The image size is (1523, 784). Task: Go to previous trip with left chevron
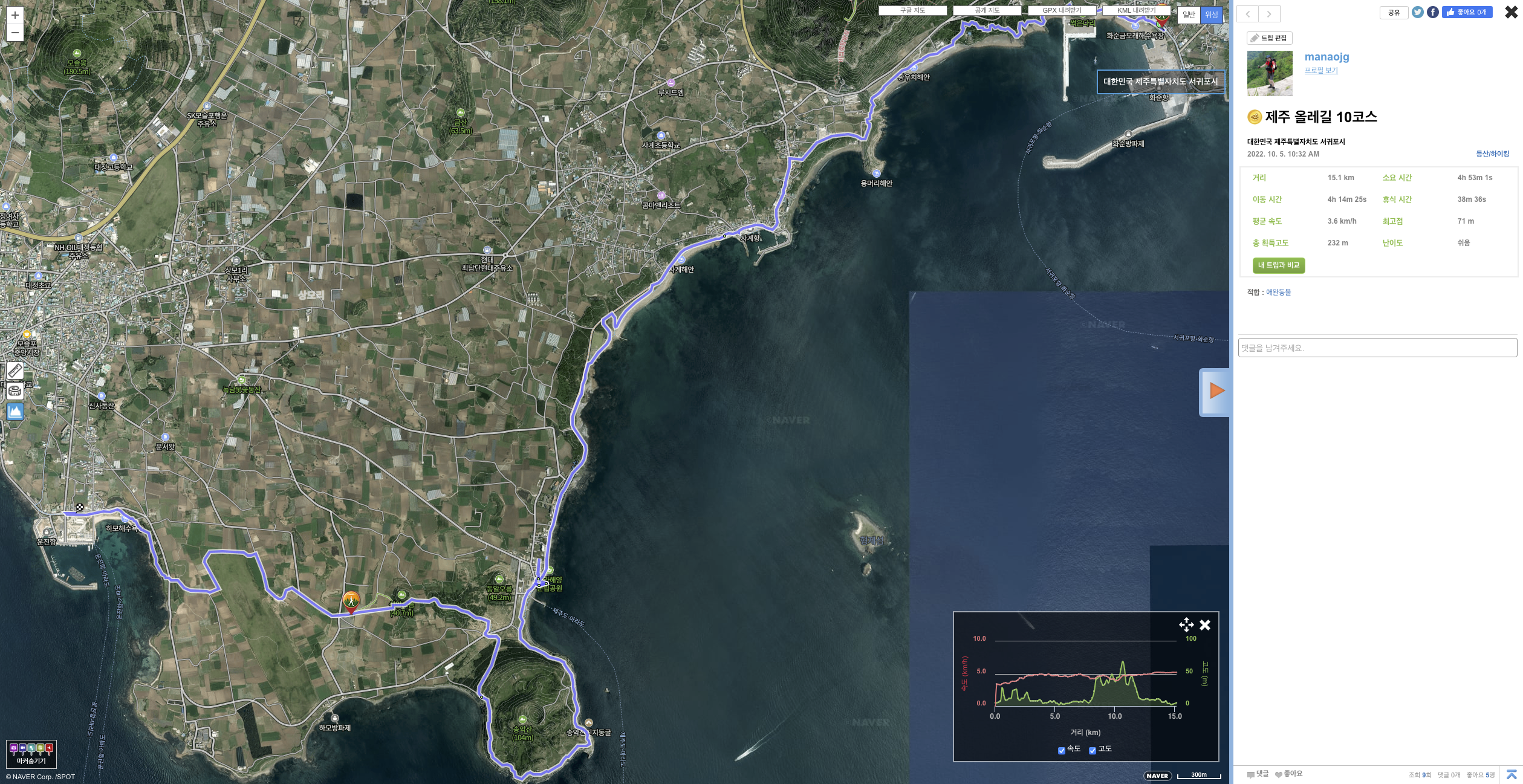[1248, 14]
